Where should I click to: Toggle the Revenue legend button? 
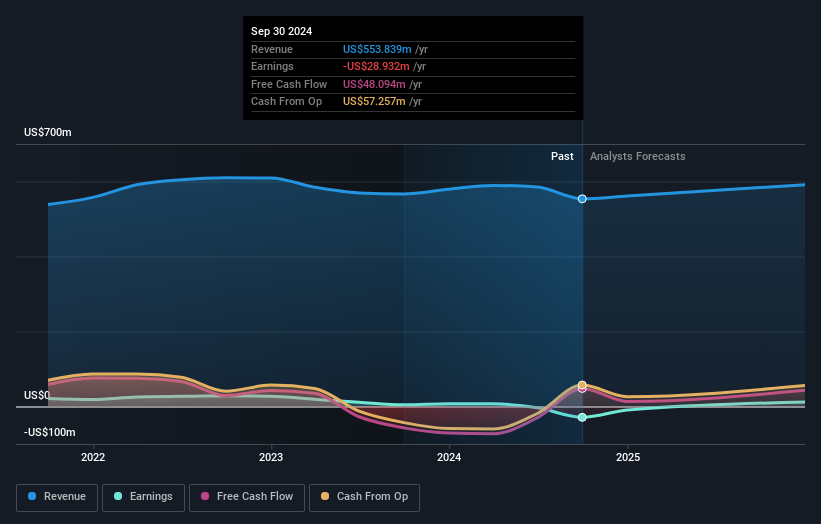(x=57, y=497)
